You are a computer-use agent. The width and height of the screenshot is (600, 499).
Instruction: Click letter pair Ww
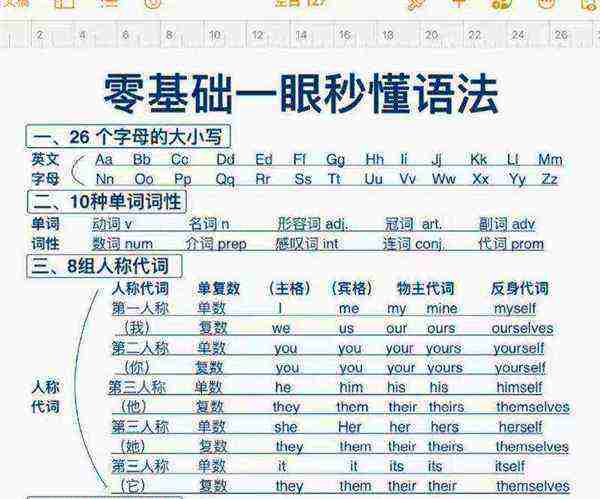444,179
